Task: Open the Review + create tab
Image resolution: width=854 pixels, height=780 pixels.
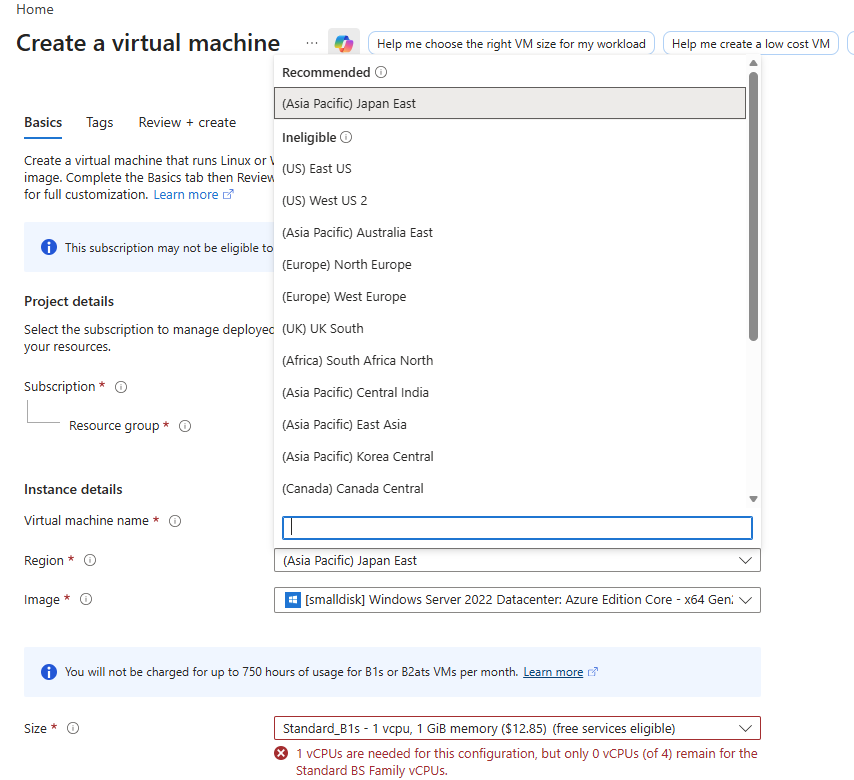Action: coord(187,123)
